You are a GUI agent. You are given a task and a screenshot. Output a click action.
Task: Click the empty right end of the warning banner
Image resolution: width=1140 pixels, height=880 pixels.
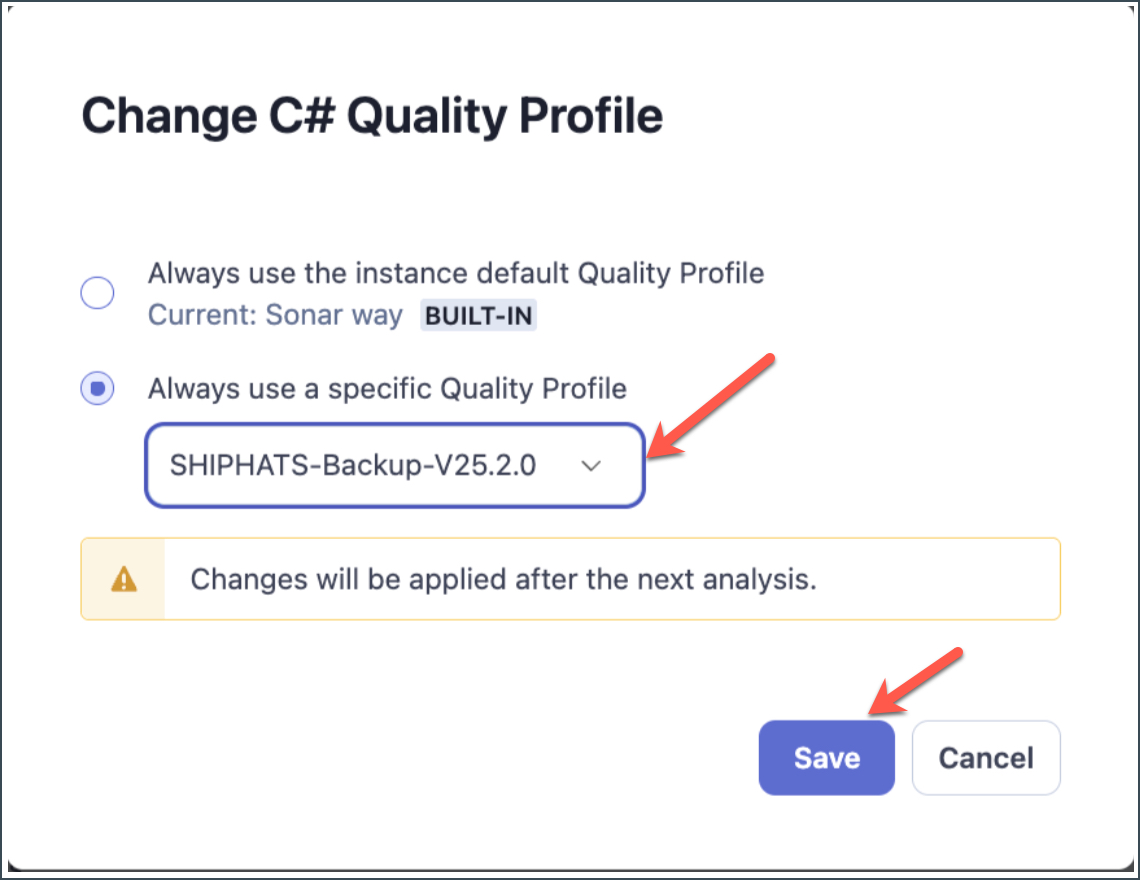click(x=950, y=580)
